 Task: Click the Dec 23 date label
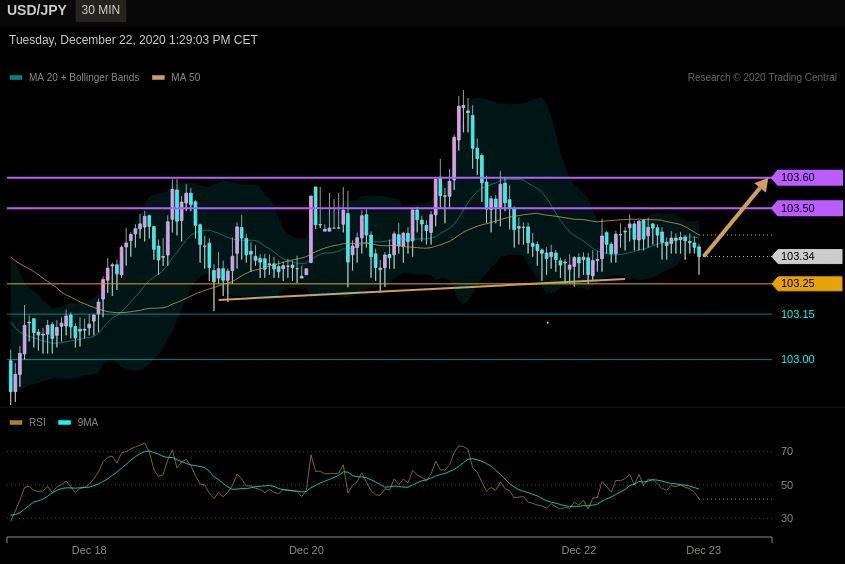coord(703,550)
